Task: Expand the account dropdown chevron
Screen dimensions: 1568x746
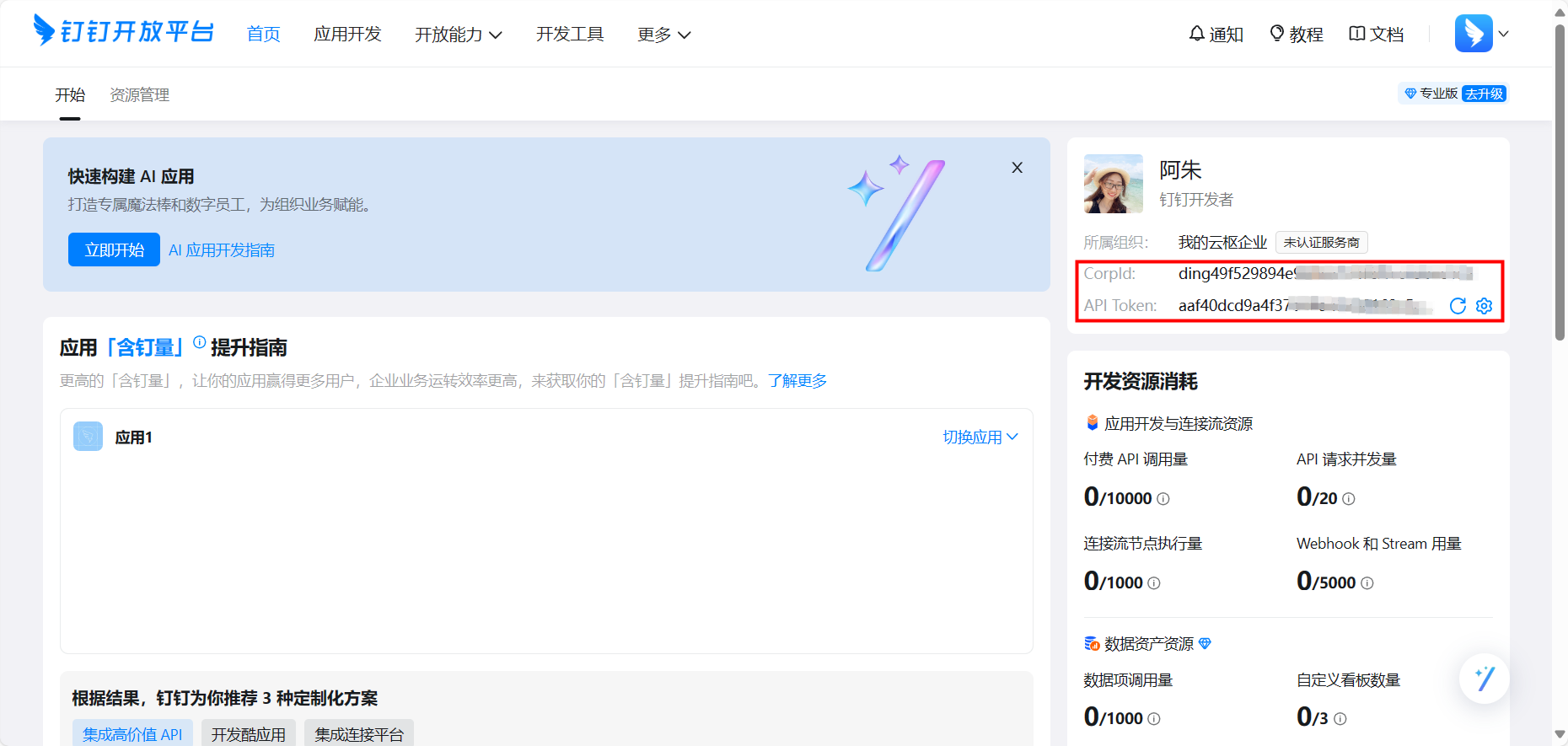Action: tap(1503, 34)
